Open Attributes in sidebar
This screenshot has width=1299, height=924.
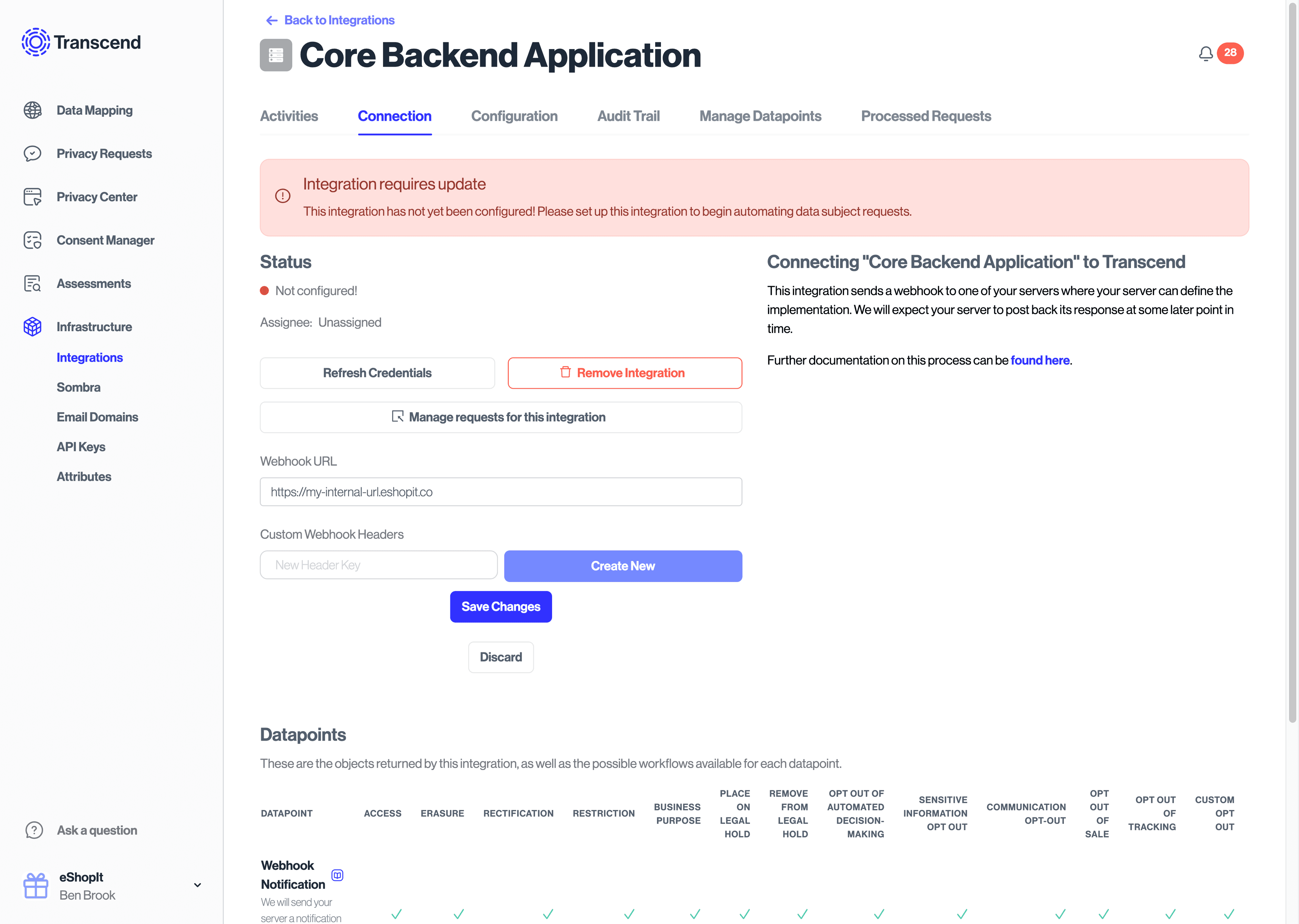[x=84, y=477]
